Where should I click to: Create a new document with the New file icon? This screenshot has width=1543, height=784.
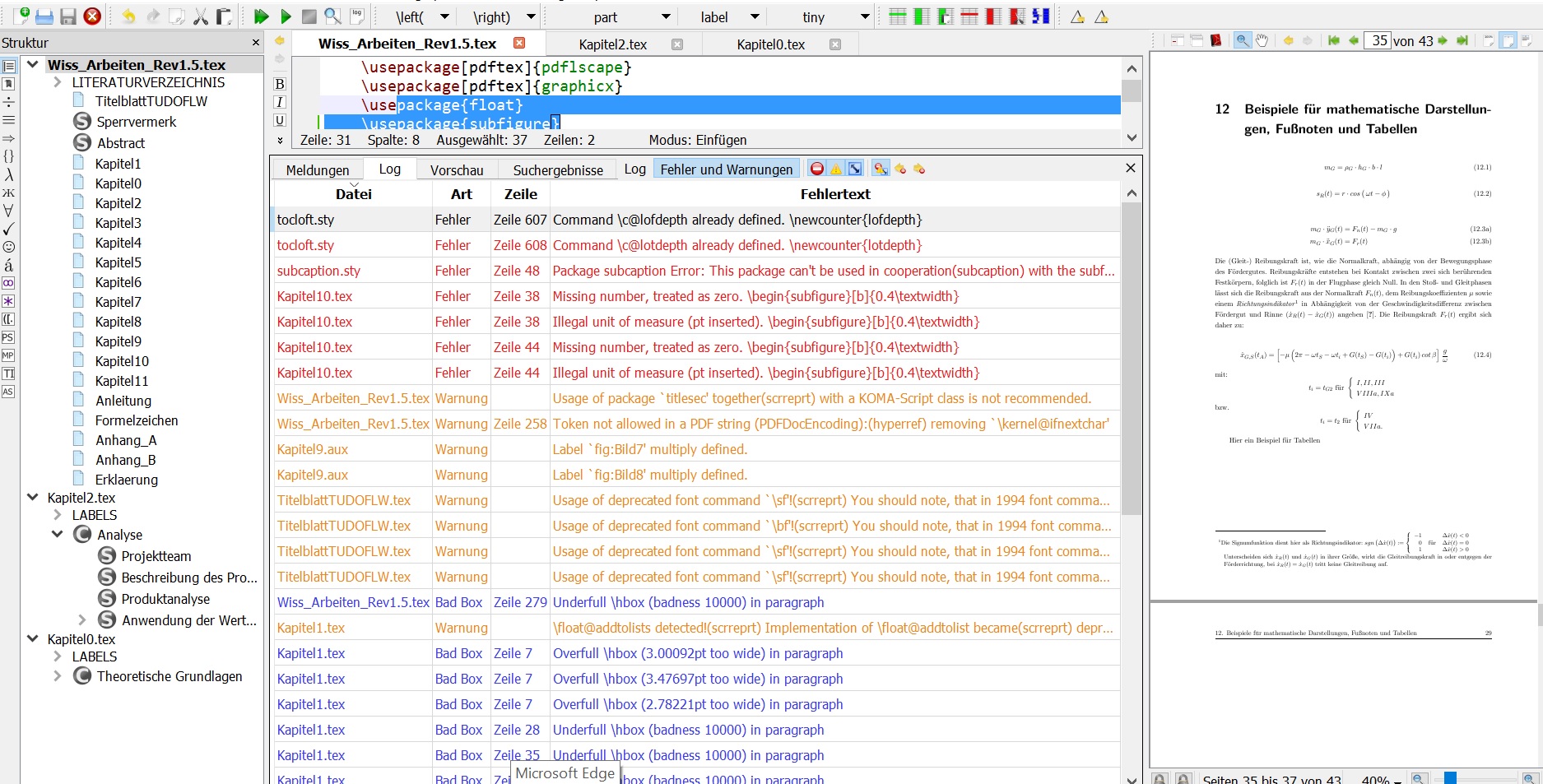(x=22, y=16)
